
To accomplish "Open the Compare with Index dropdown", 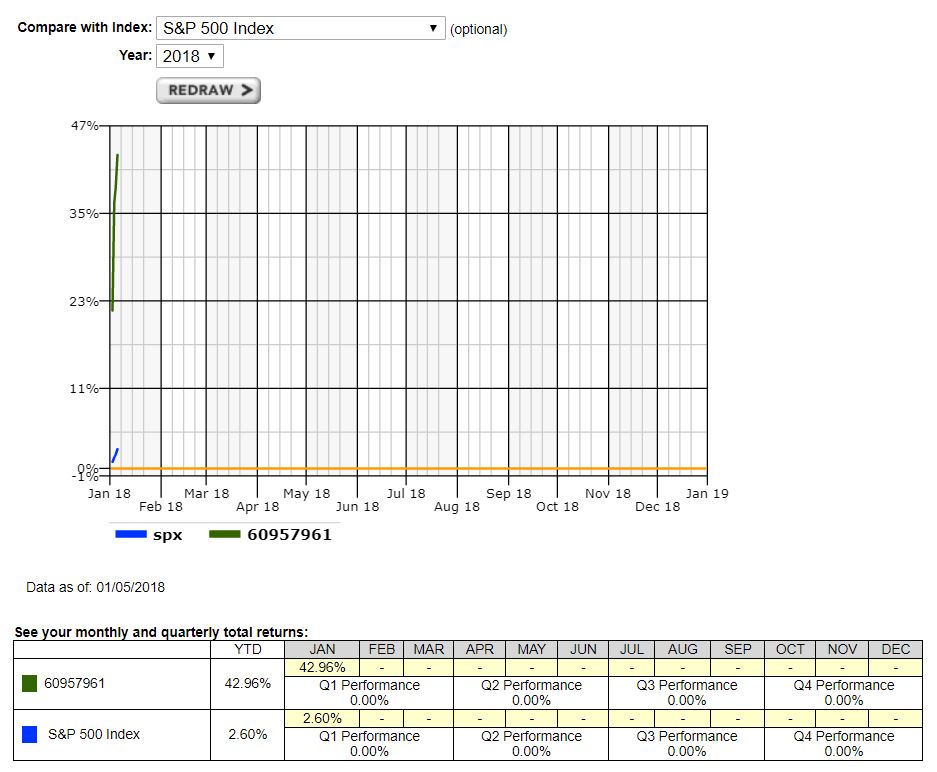I will [x=301, y=28].
